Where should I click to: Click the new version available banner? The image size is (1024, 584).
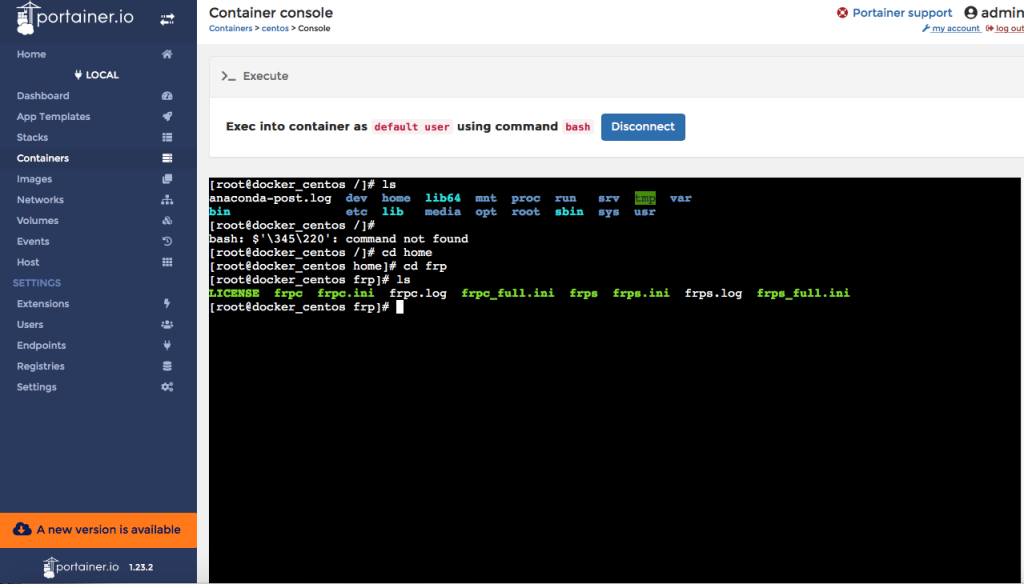tap(98, 529)
